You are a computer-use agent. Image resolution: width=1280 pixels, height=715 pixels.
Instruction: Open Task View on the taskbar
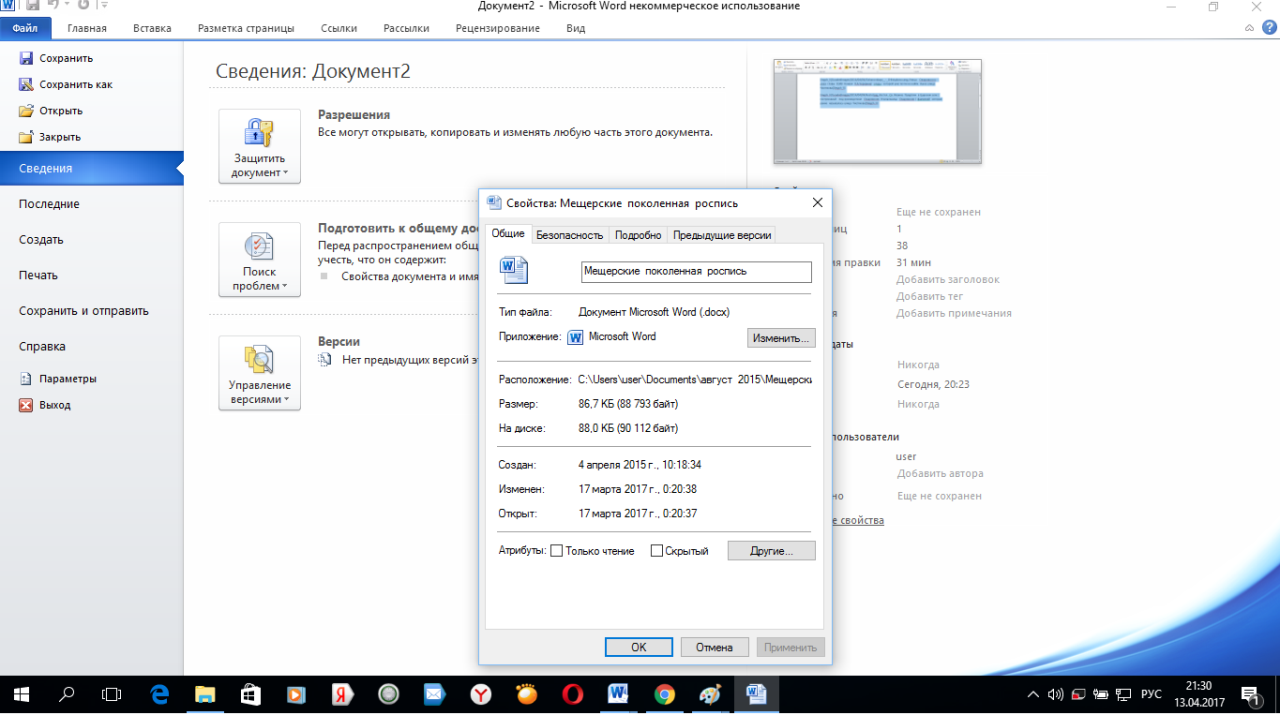[112, 694]
